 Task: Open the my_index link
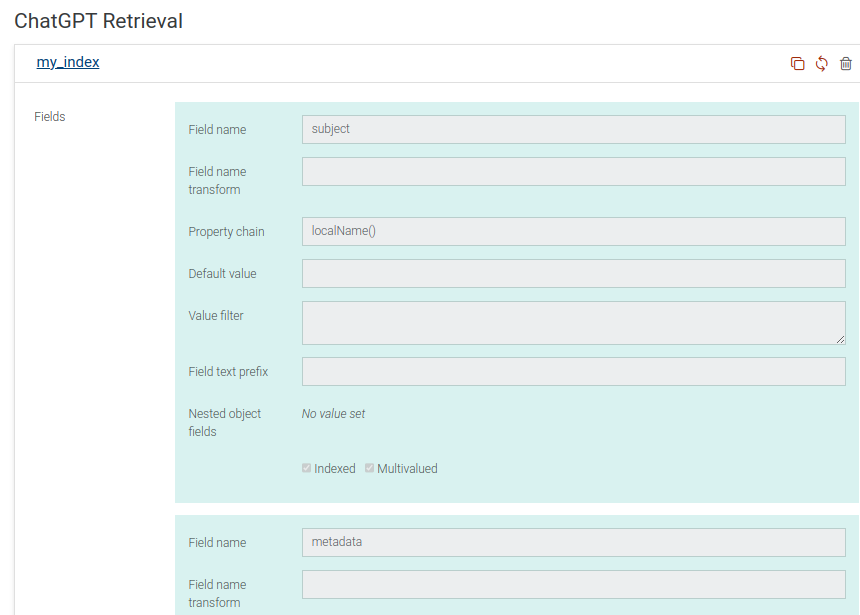68,62
